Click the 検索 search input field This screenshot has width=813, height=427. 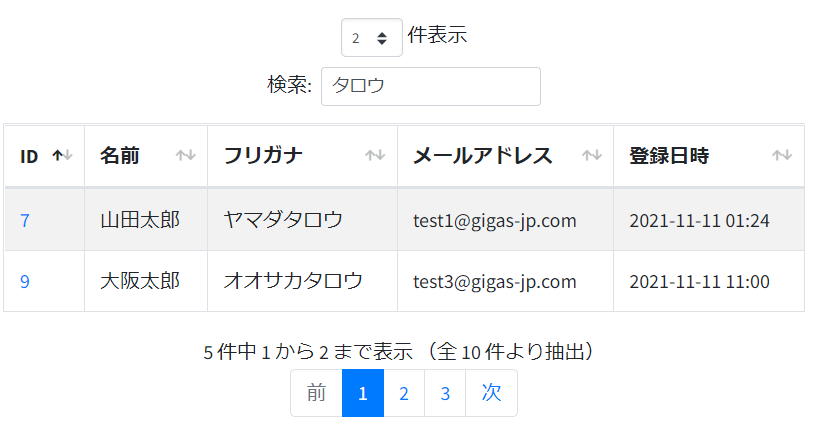point(431,87)
